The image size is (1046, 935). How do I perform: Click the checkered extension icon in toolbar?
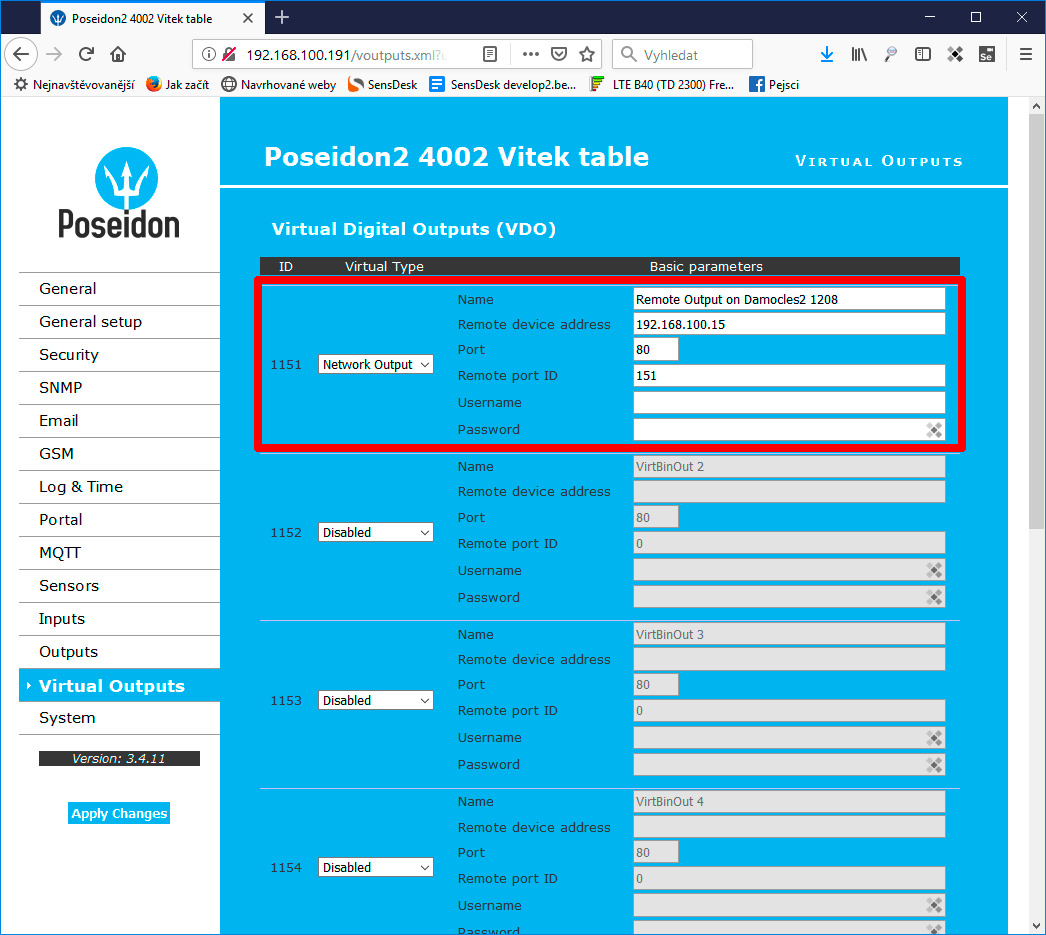pyautogui.click(x=955, y=54)
